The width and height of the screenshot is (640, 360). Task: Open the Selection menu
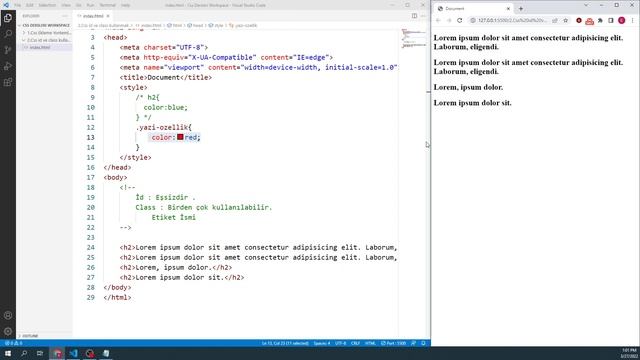pos(47,5)
